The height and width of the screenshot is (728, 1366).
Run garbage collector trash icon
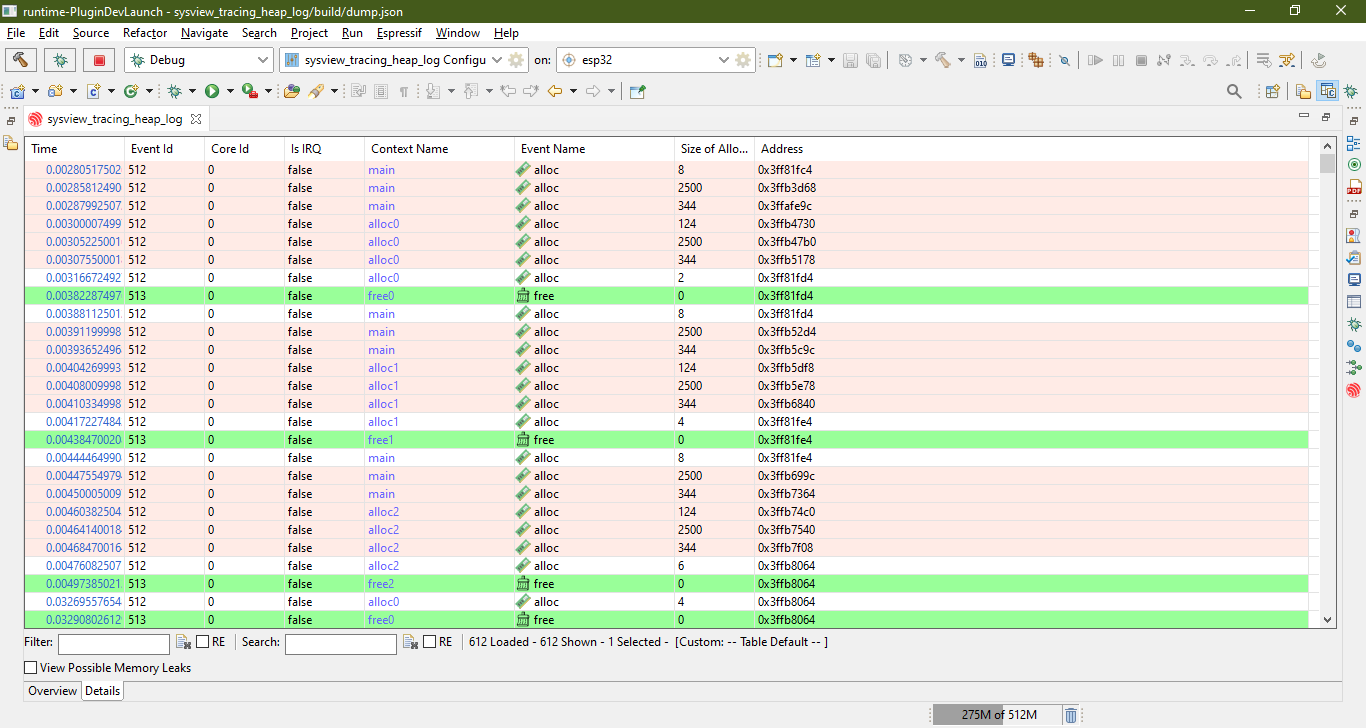1071,715
